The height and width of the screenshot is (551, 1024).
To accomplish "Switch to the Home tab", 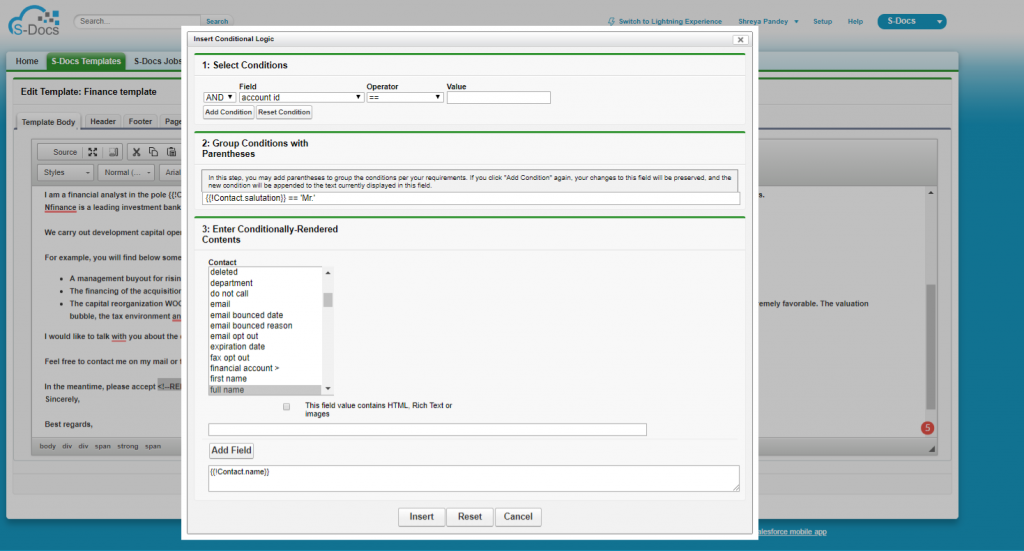I will point(27,61).
